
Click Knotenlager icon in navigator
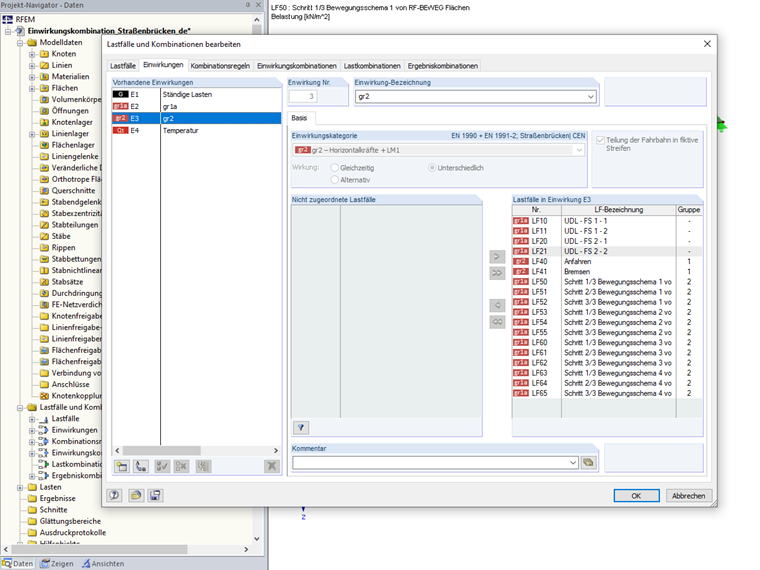(44, 122)
